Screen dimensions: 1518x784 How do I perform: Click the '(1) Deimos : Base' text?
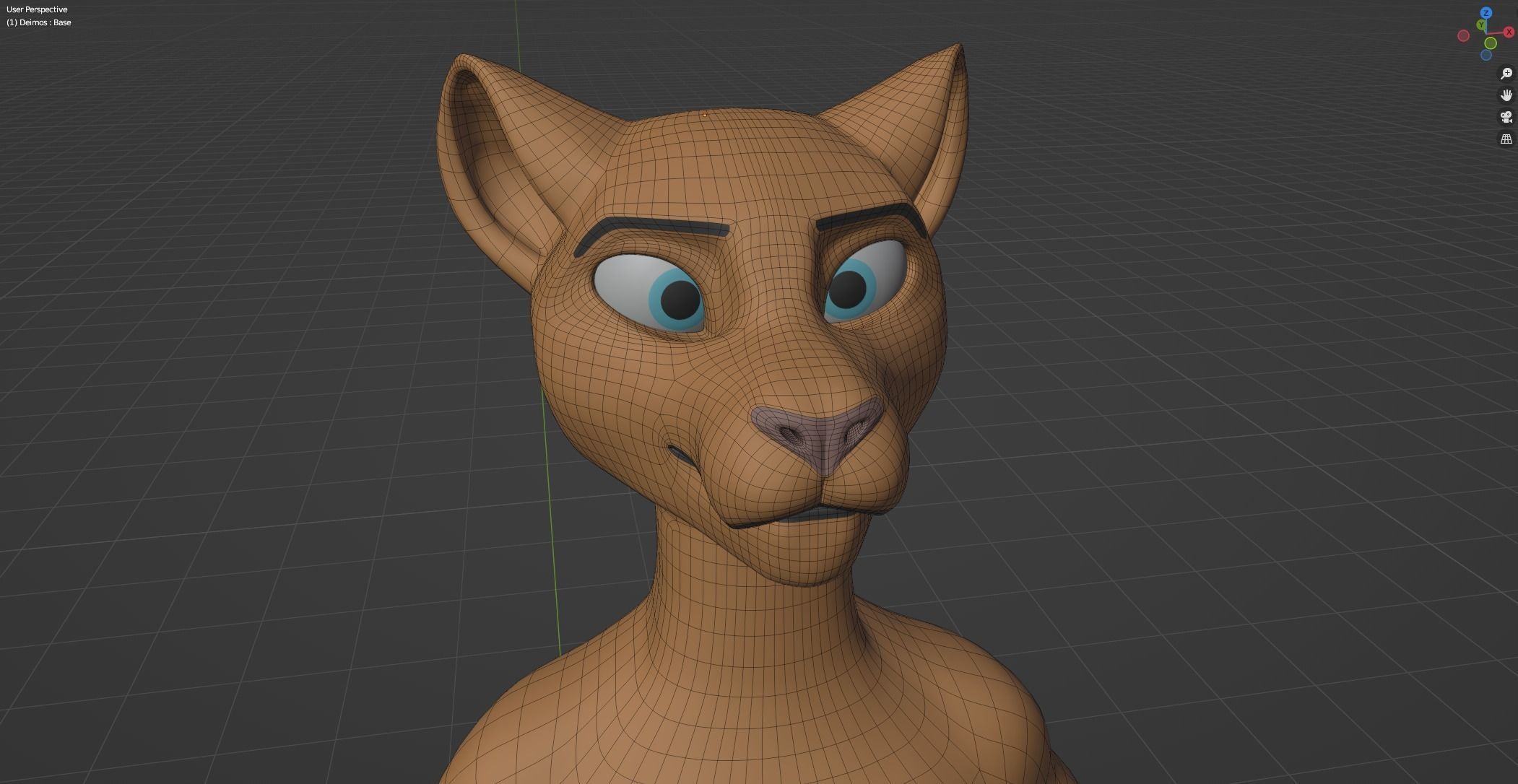pos(39,22)
